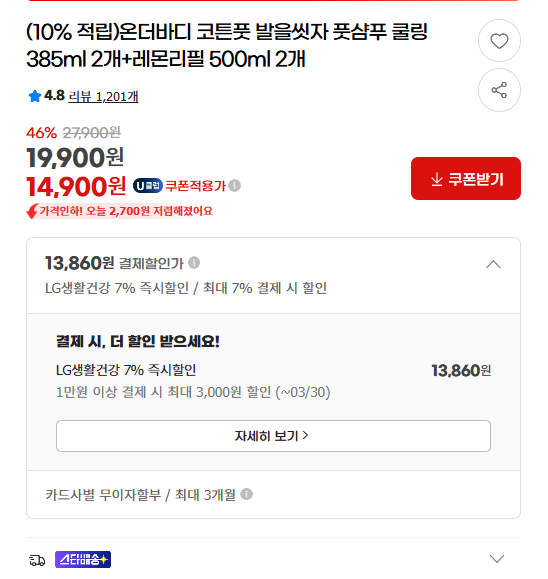This screenshot has width=548, height=579.
Task: Click the 카드사별 무이자할부 text
Action: pyautogui.click(x=103, y=494)
